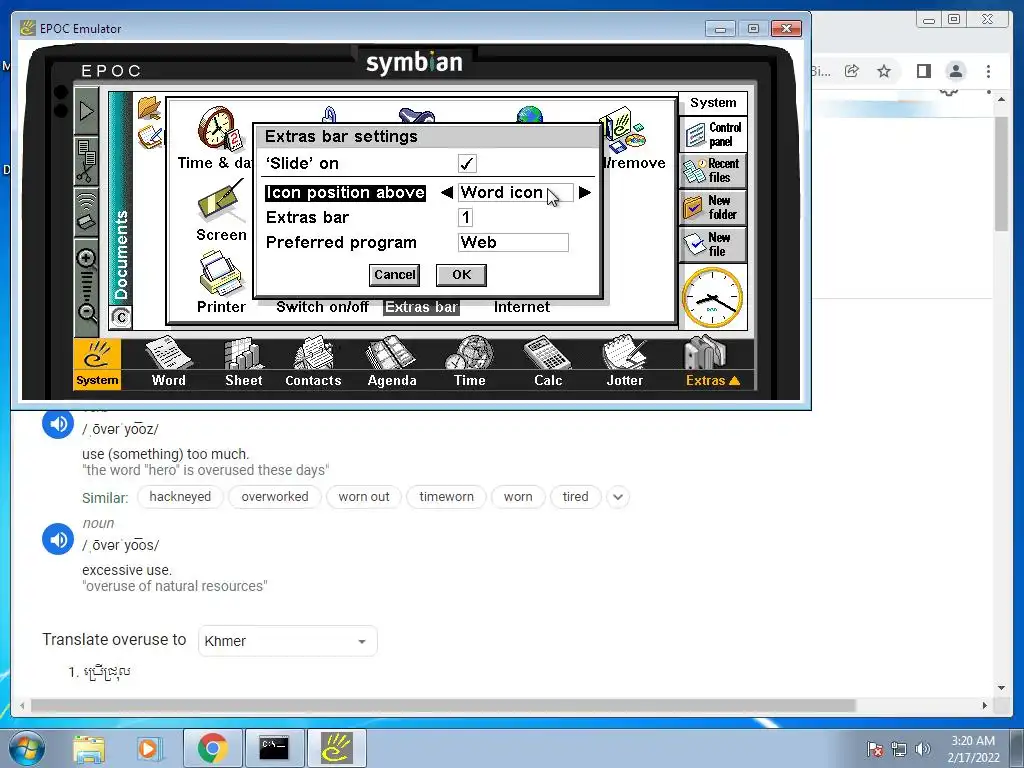This screenshot has height=768, width=1024.
Task: Click the similar word 'timeworn'
Action: click(x=447, y=497)
